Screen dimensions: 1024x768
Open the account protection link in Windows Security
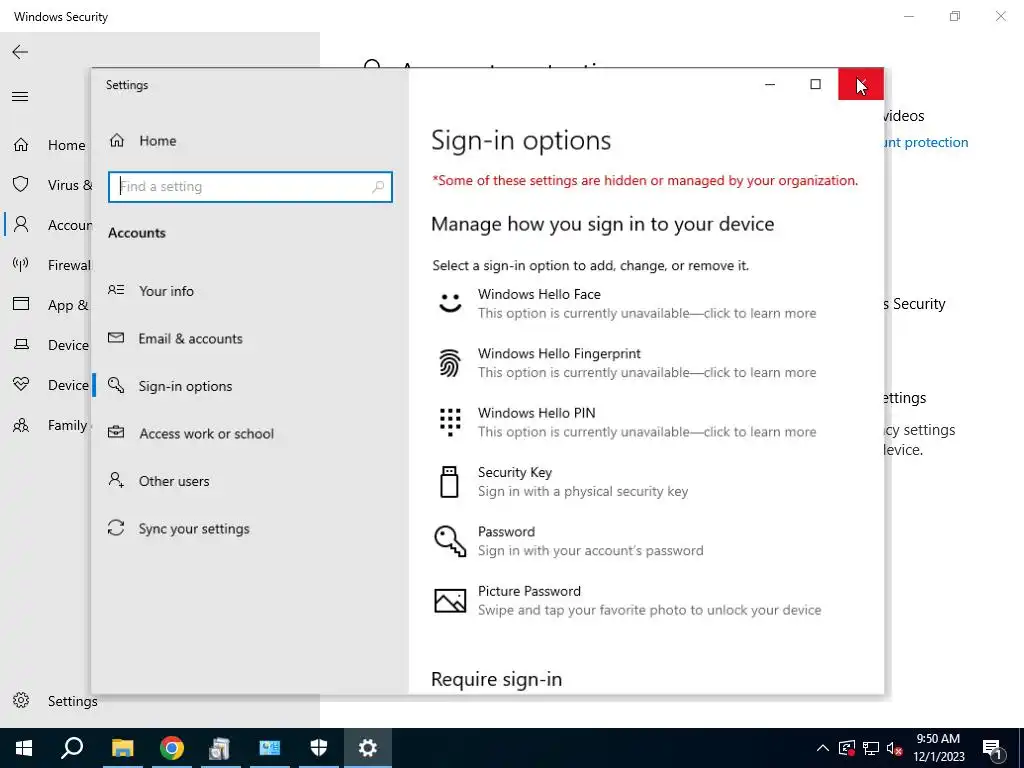pos(926,142)
